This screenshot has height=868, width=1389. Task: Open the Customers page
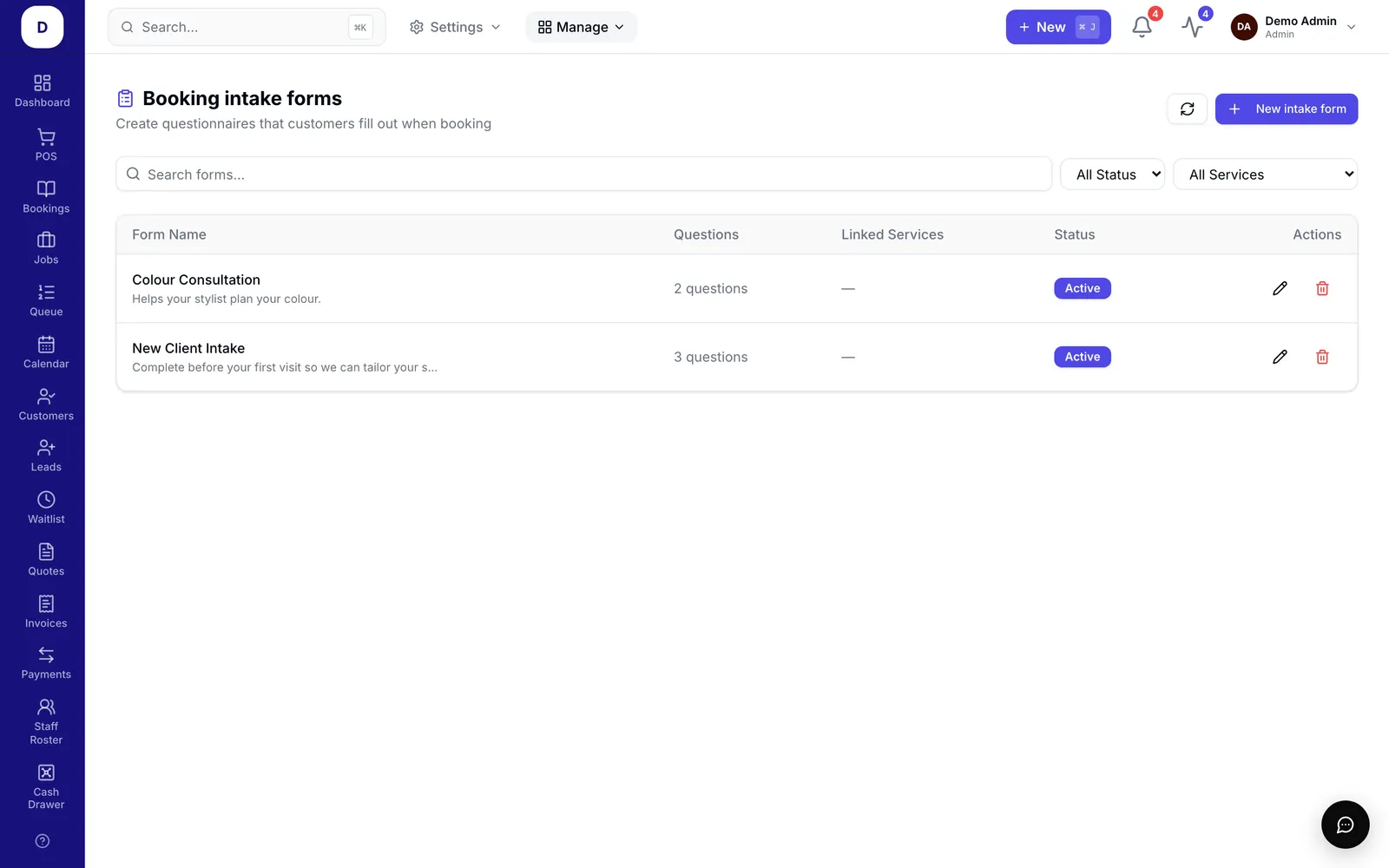click(x=46, y=404)
